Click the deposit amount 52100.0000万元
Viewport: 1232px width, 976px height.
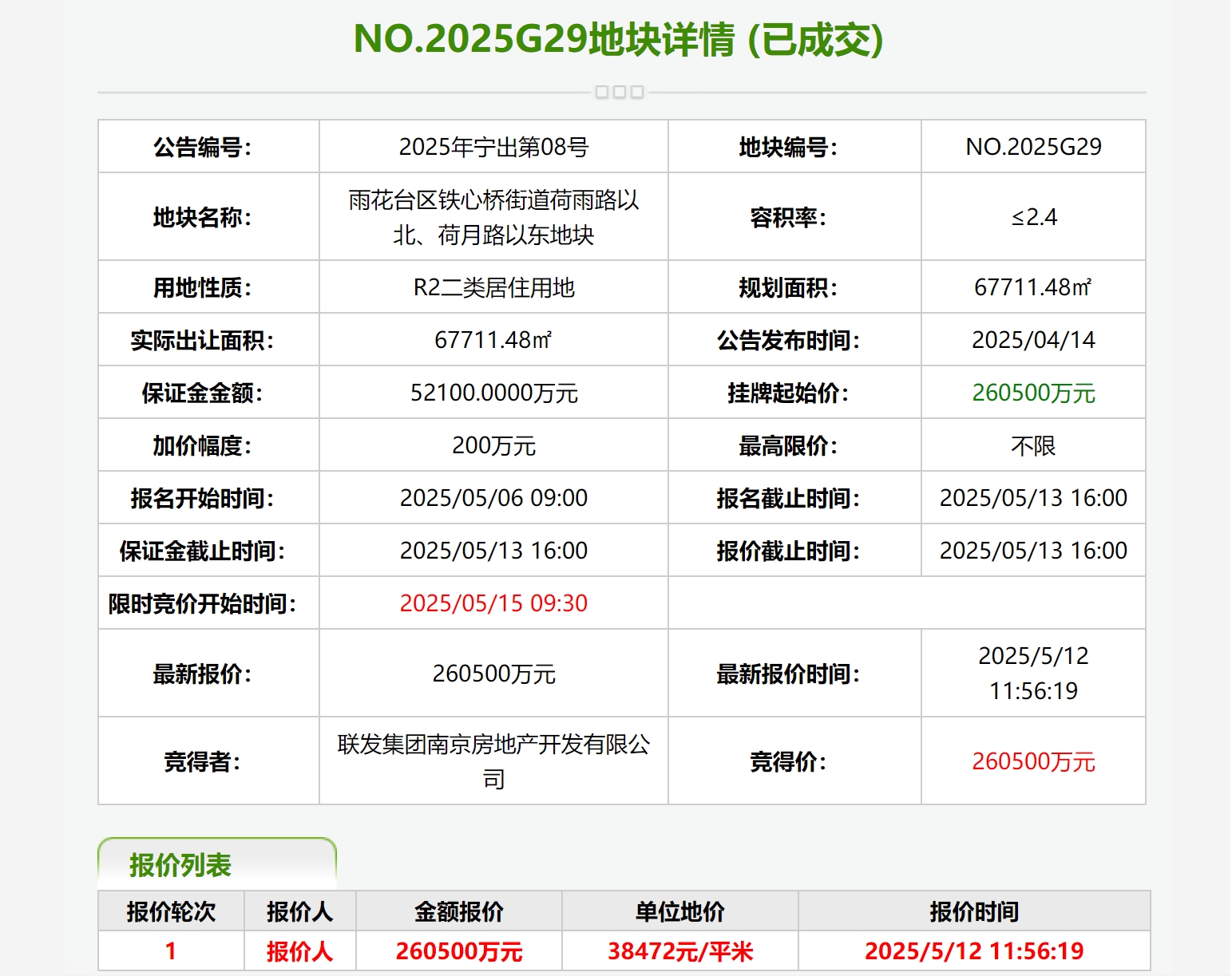pyautogui.click(x=493, y=393)
